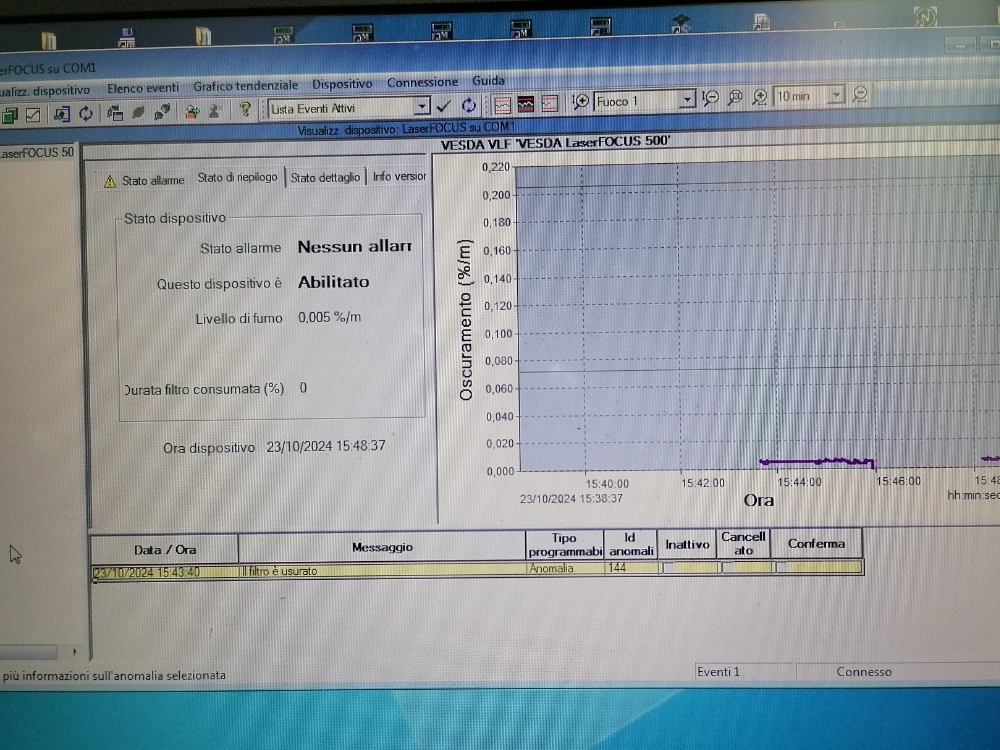Click the greyed-out user log-off icon
The height and width of the screenshot is (750, 1000).
point(216,110)
